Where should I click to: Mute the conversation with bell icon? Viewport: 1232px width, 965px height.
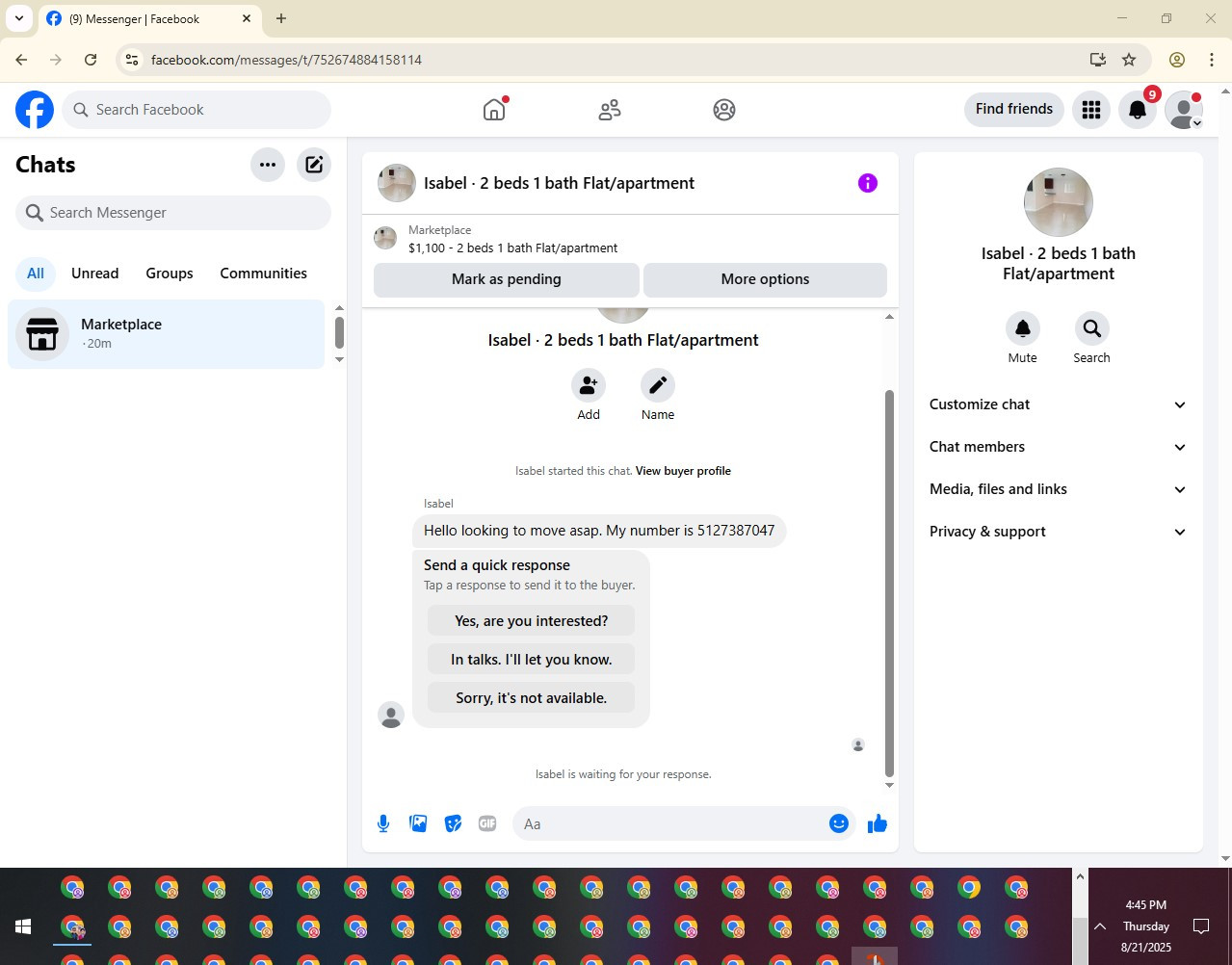click(x=1023, y=328)
